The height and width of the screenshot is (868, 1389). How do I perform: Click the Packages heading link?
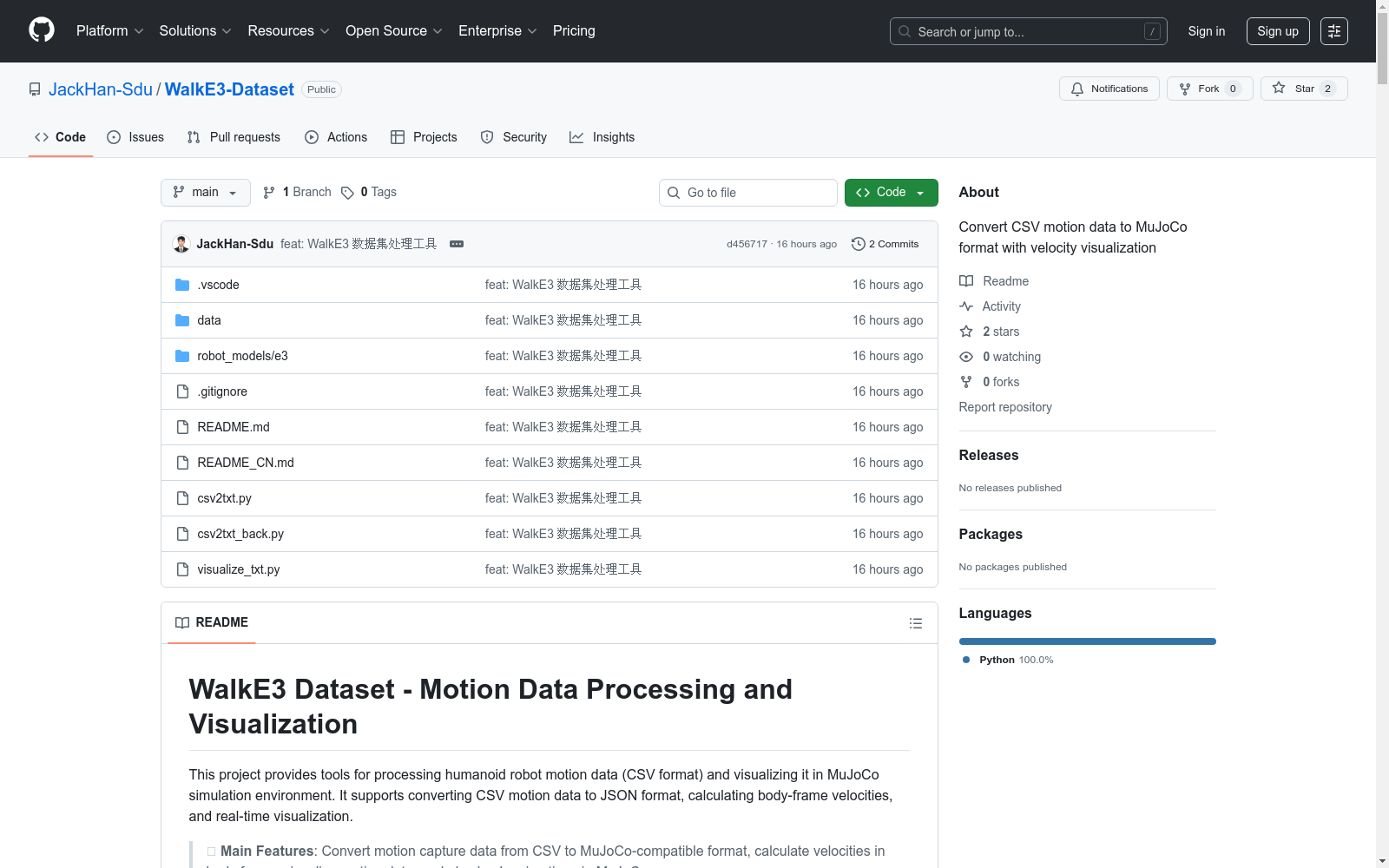point(991,534)
